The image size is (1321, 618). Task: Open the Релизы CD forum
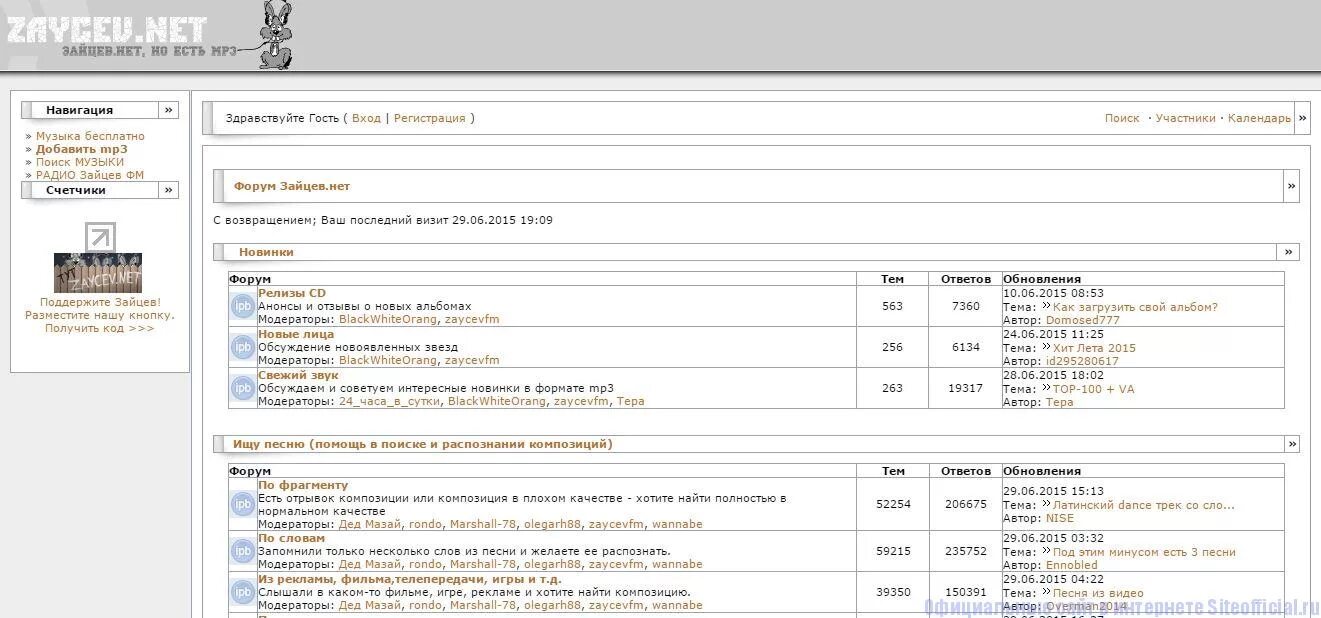pos(292,293)
